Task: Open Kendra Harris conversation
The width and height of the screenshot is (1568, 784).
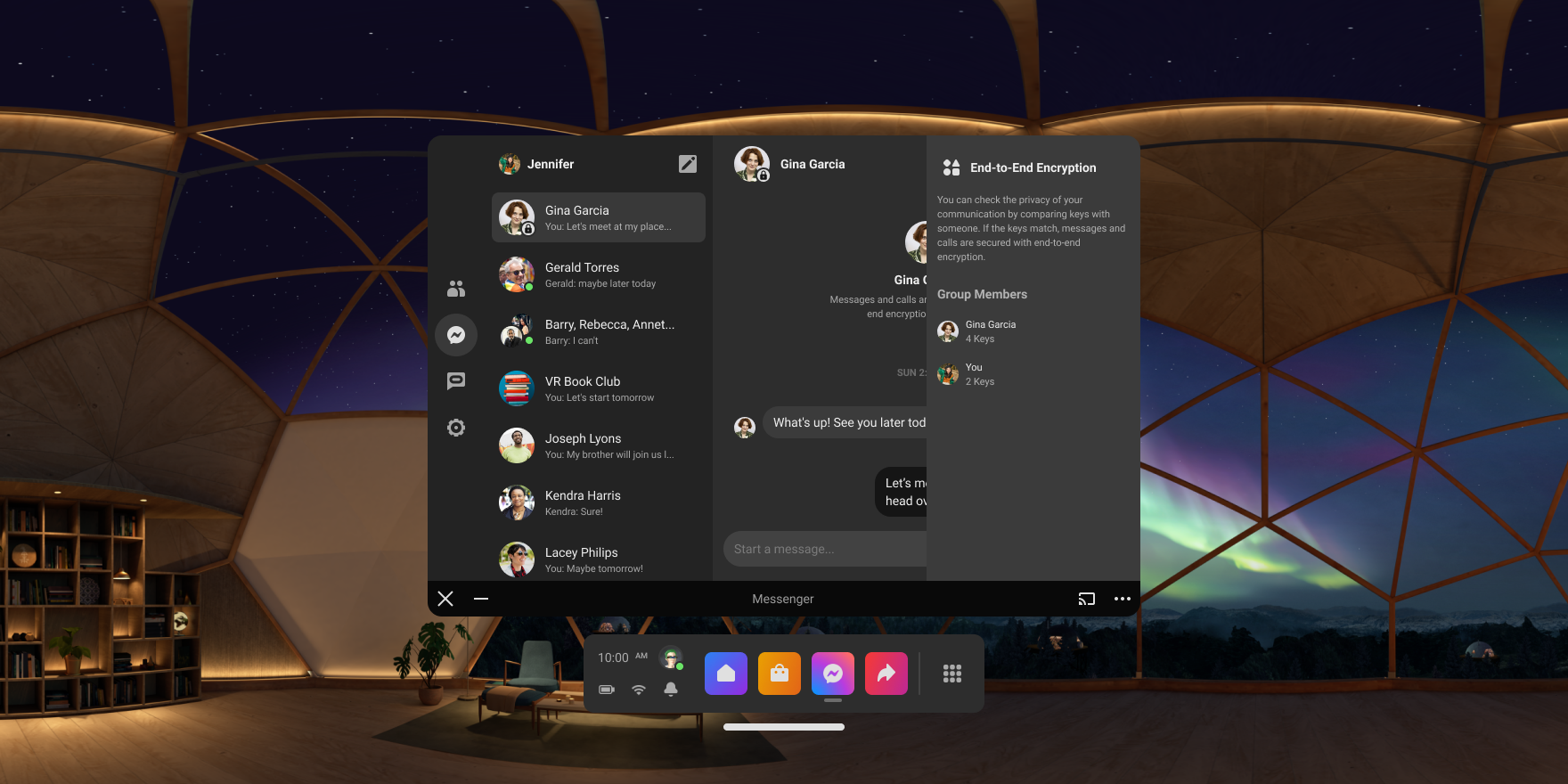Action: coord(599,502)
